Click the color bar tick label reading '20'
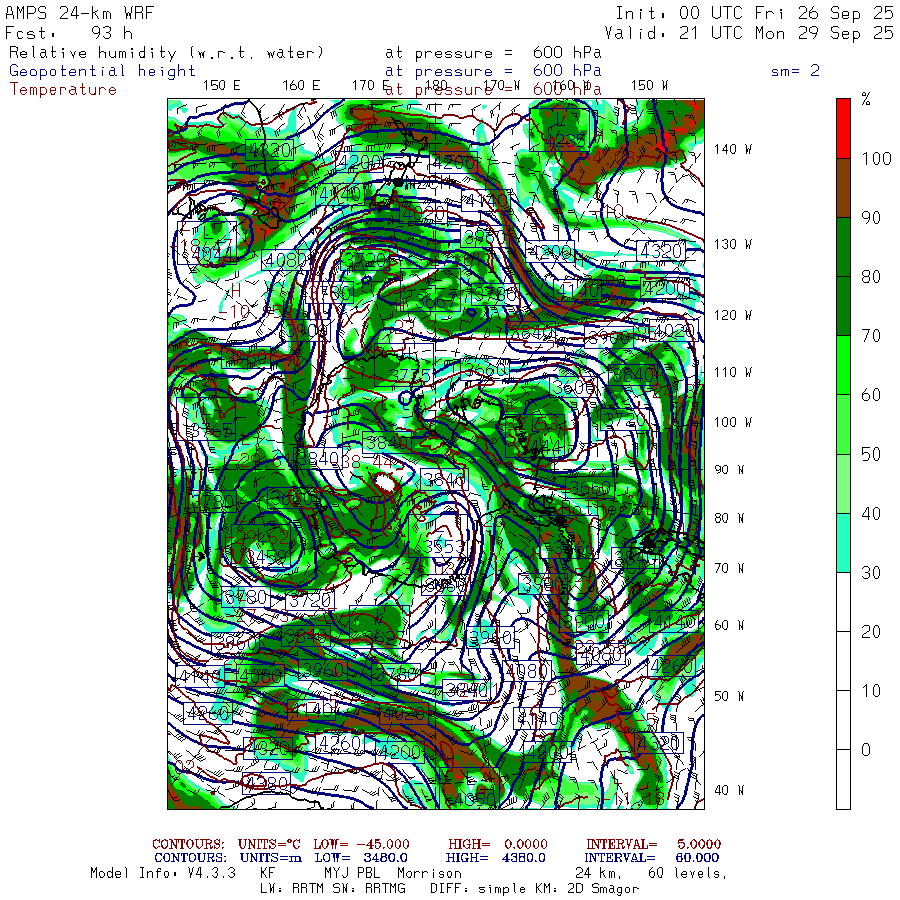 (x=871, y=631)
